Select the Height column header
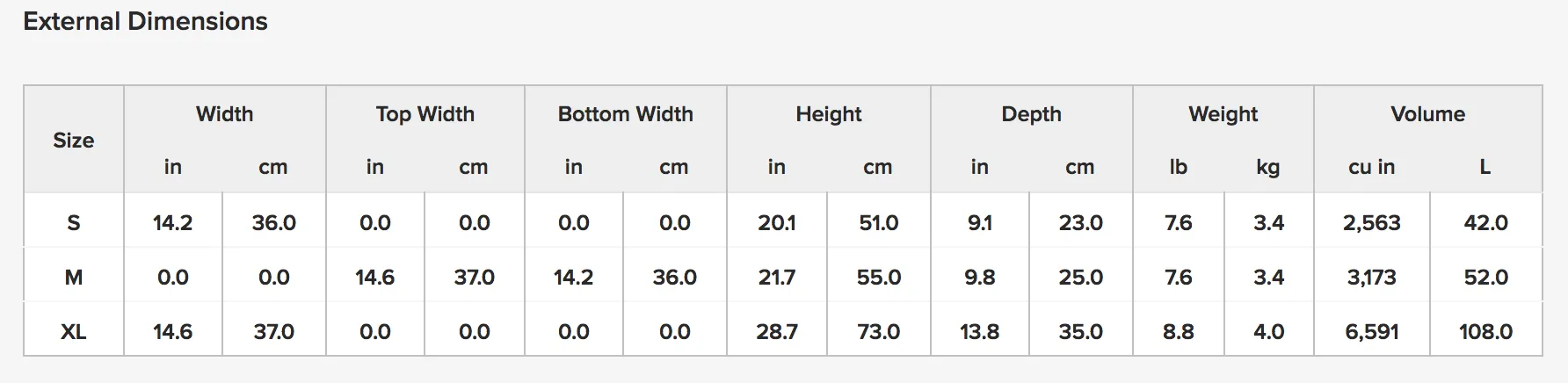 829,114
